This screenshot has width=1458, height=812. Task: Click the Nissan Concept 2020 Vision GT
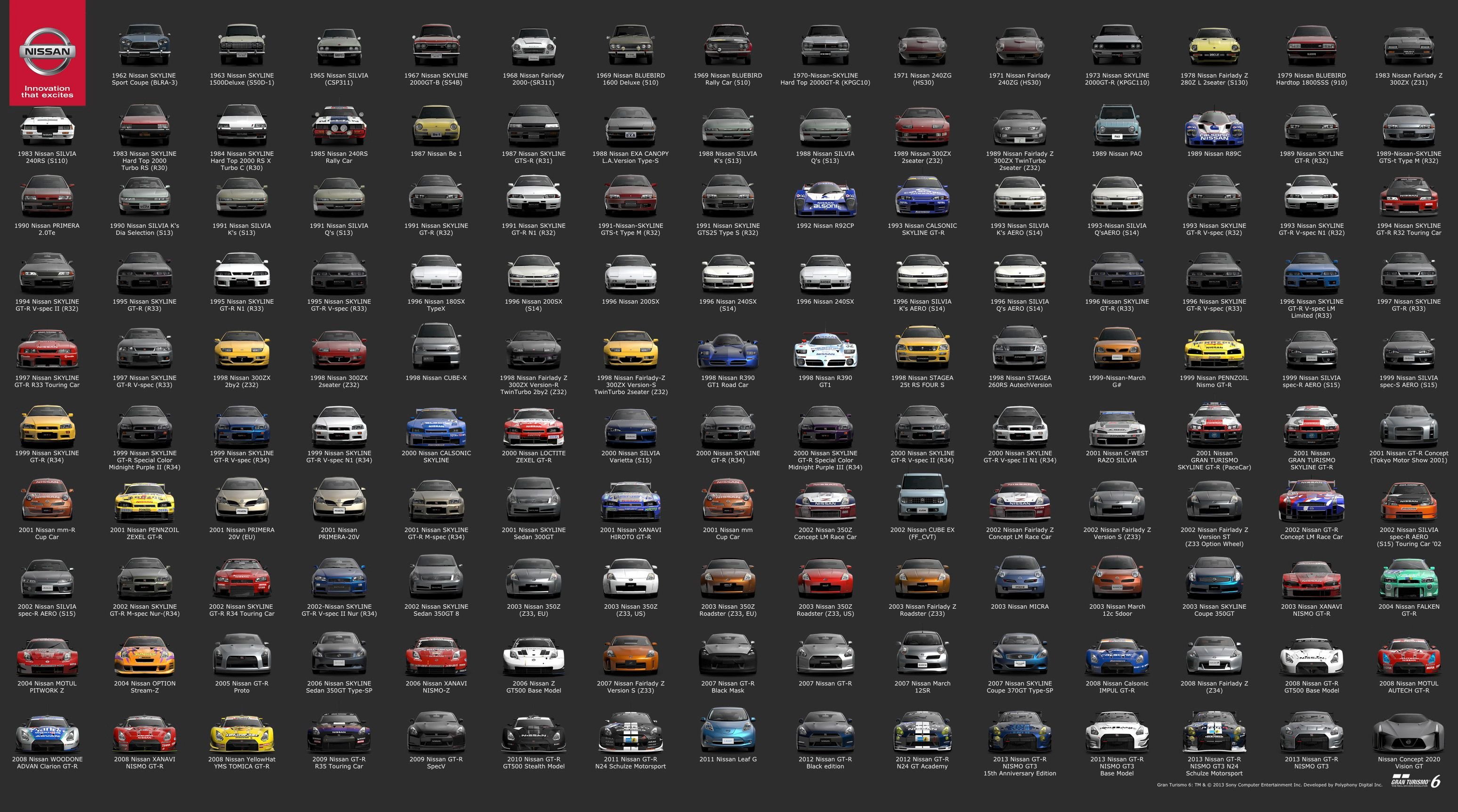(1408, 732)
